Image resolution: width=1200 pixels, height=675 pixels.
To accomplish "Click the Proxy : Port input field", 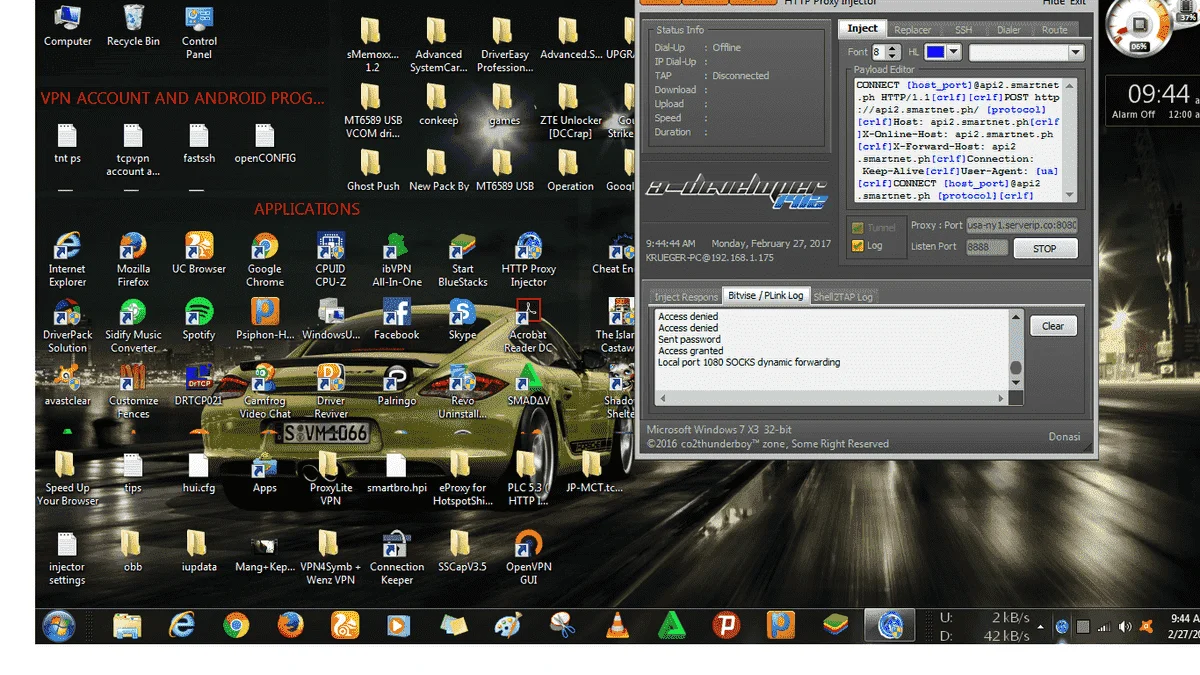I will coord(1022,226).
